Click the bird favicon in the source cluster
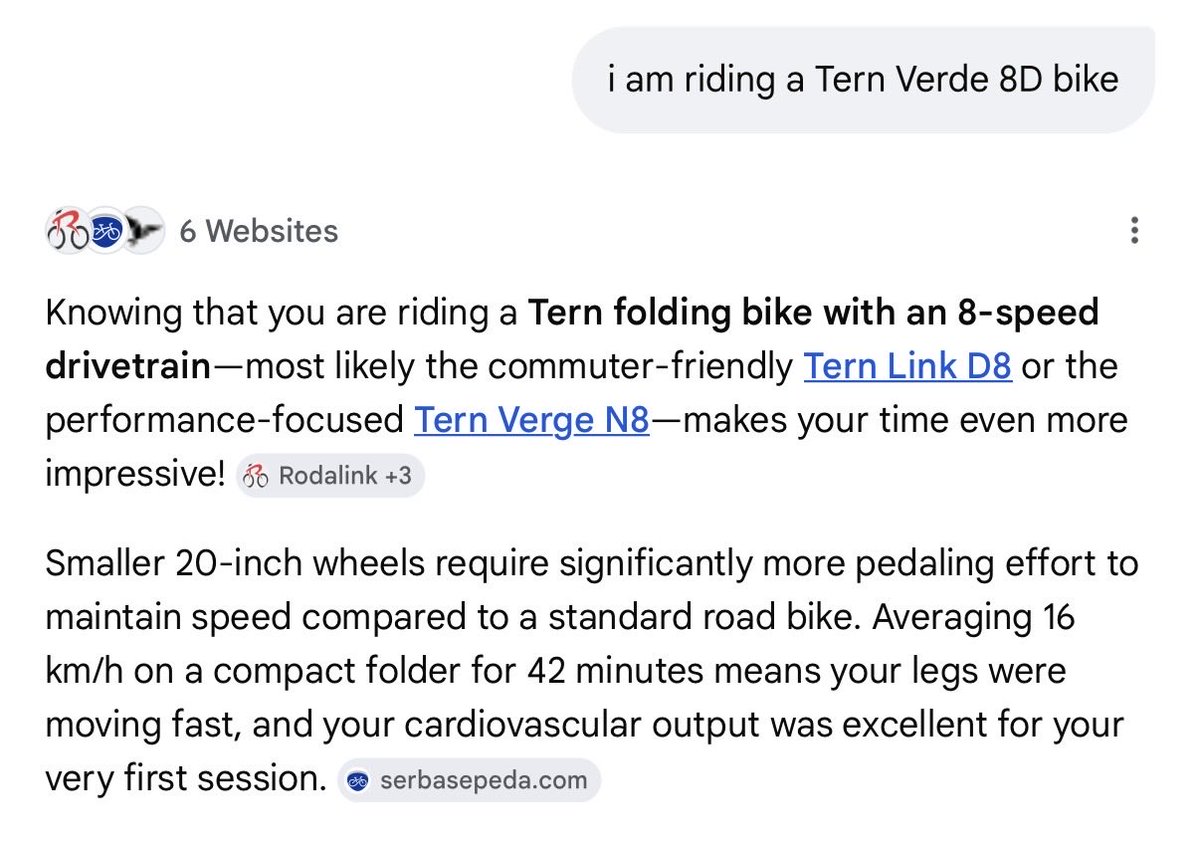The width and height of the screenshot is (1200, 847). [x=145, y=231]
